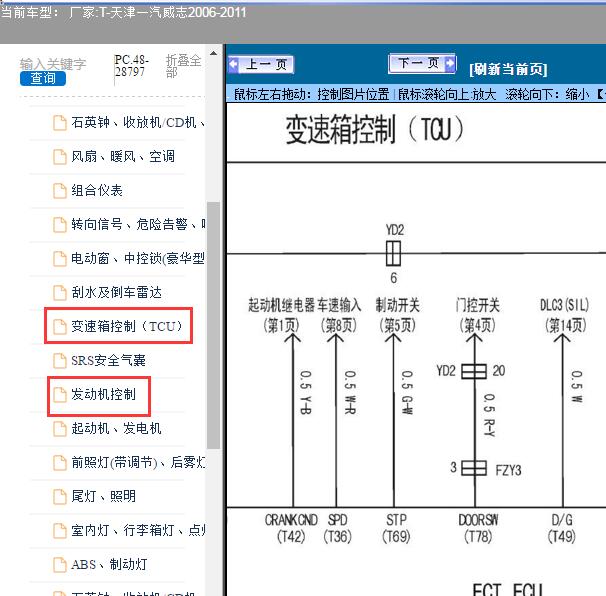Click 门控开关 (第4页) reference in diagram

click(x=478, y=315)
